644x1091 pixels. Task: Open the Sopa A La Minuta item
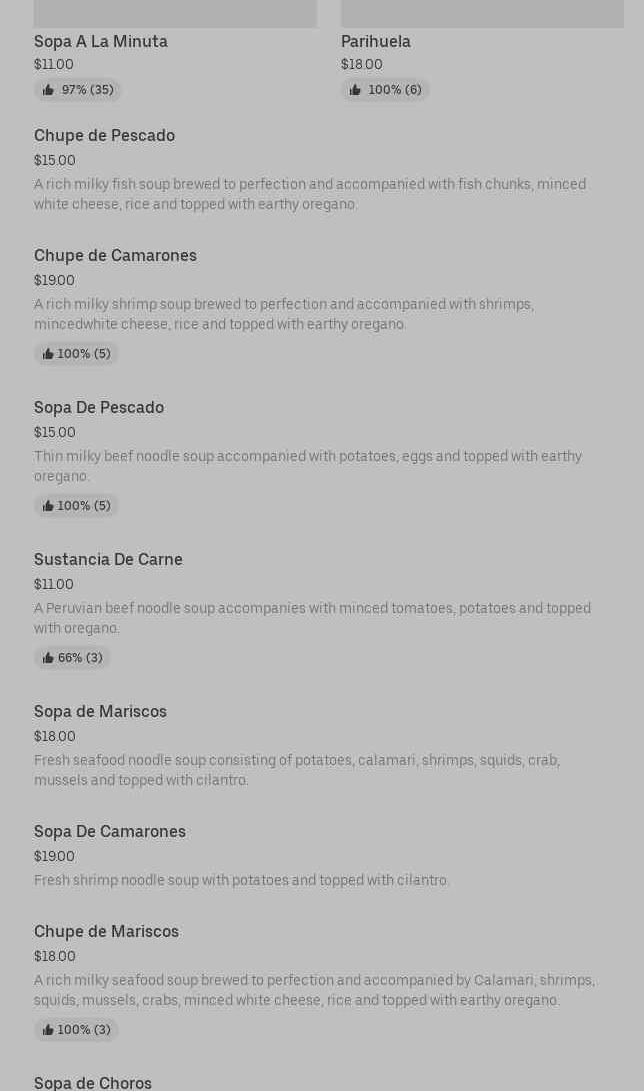101,41
